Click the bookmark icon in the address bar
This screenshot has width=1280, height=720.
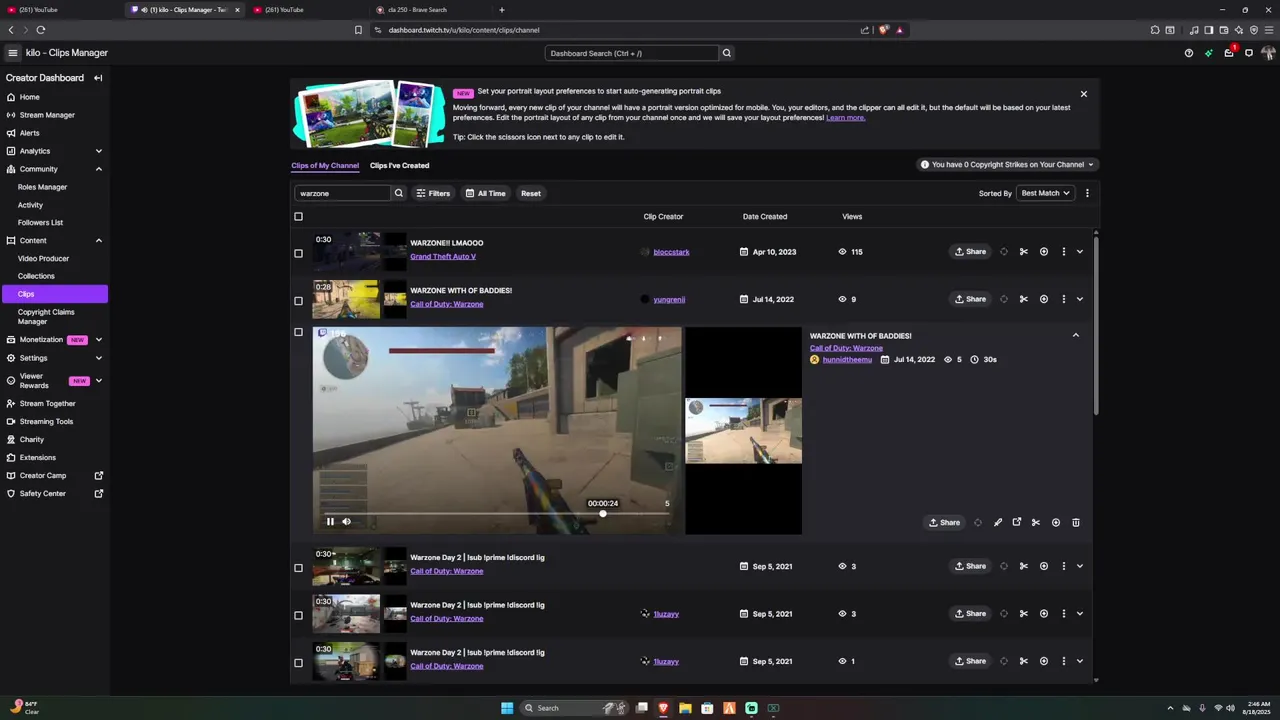click(358, 30)
